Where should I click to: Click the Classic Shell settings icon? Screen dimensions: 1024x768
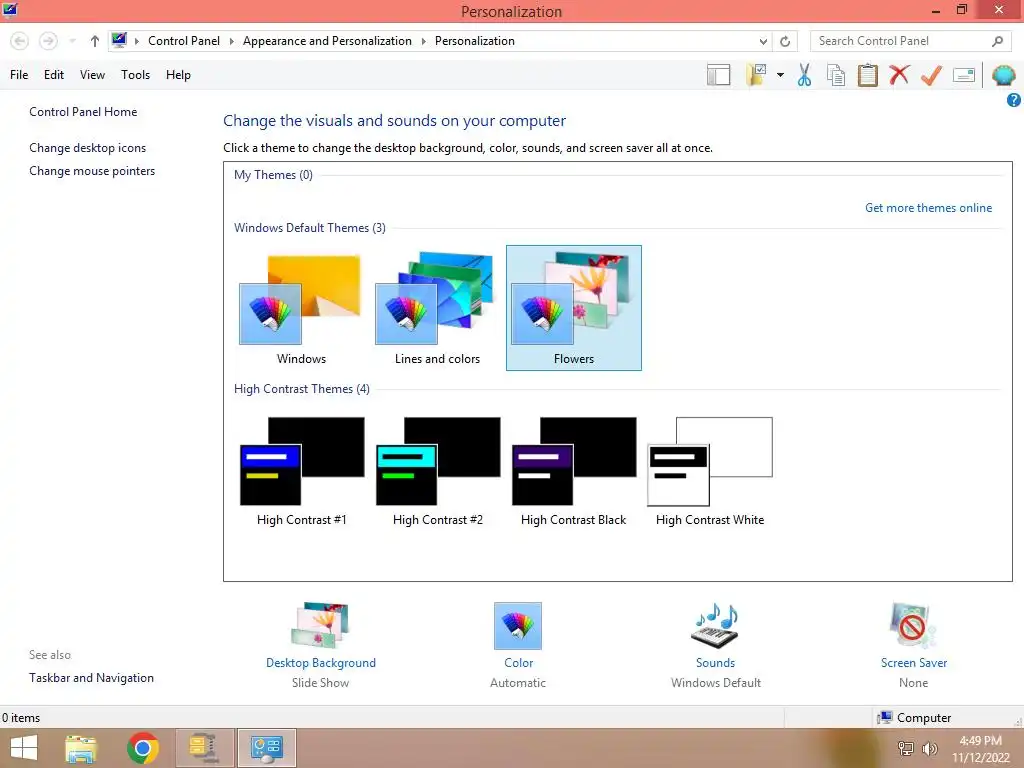(x=1004, y=75)
